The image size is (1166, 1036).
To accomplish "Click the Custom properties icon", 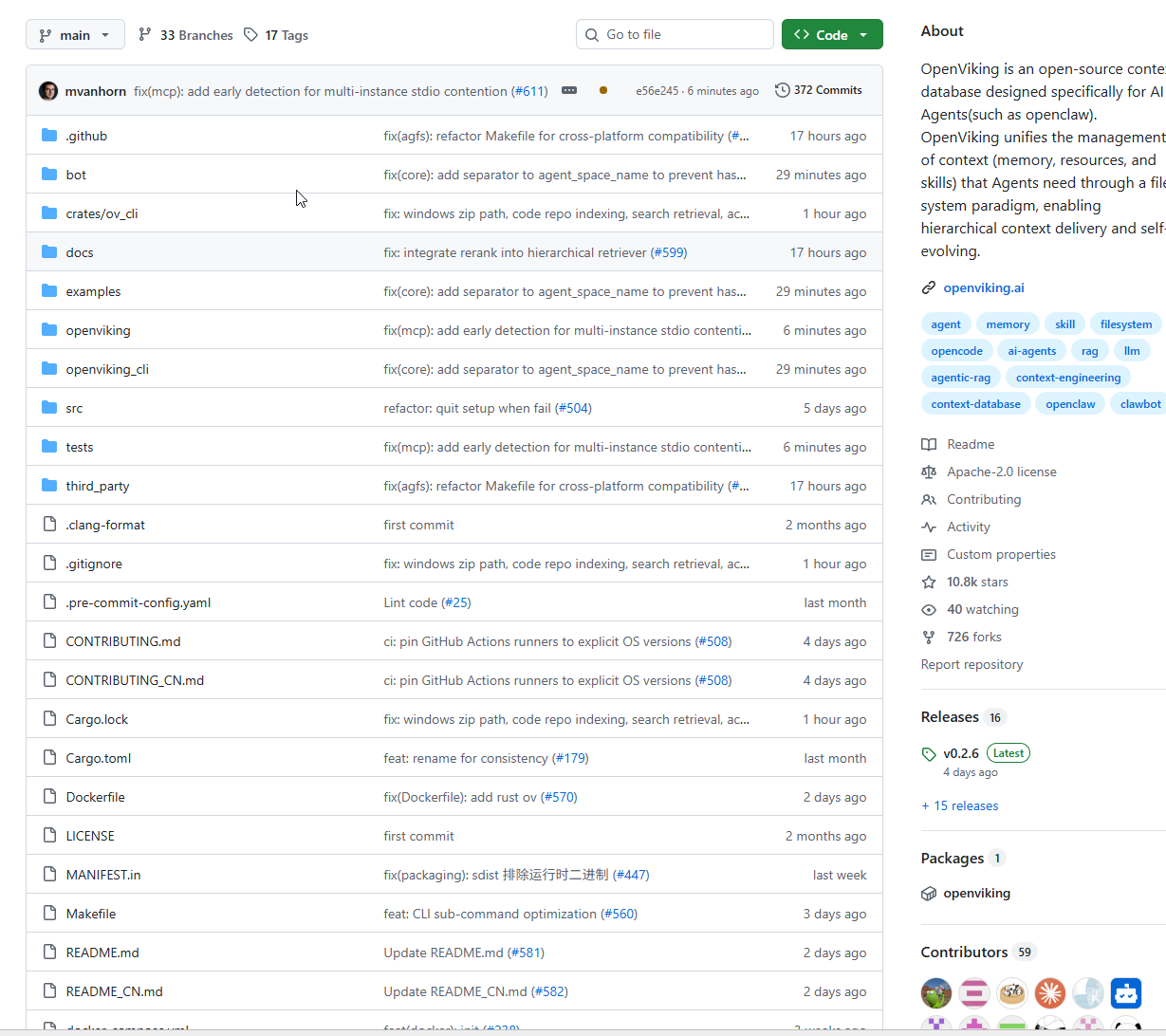I will [x=929, y=554].
